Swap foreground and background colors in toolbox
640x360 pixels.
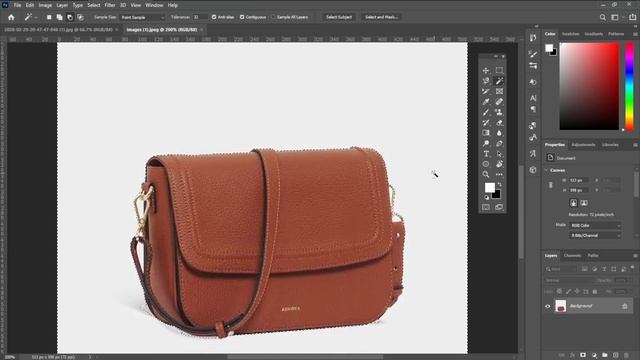click(499, 185)
